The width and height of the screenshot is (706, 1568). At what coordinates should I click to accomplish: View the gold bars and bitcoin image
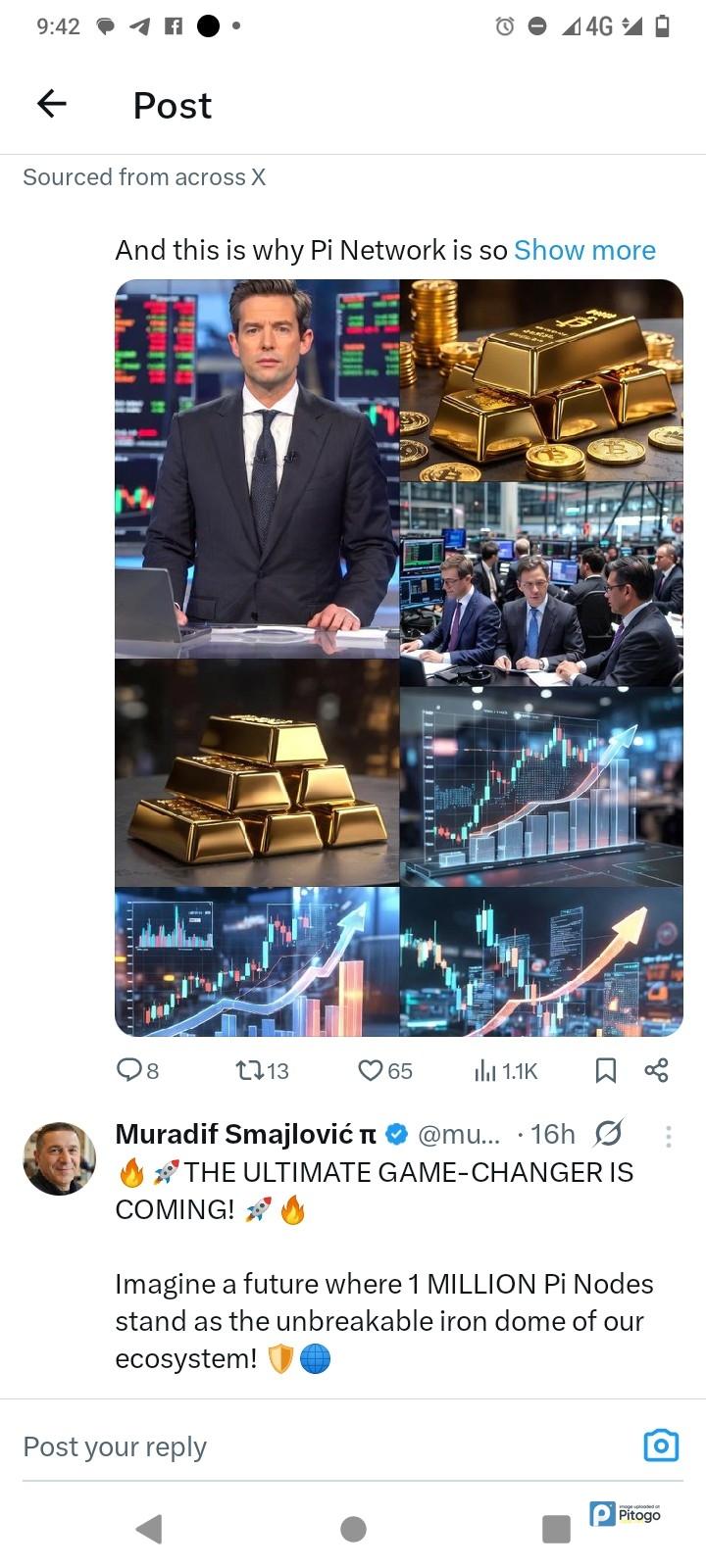pos(541,380)
